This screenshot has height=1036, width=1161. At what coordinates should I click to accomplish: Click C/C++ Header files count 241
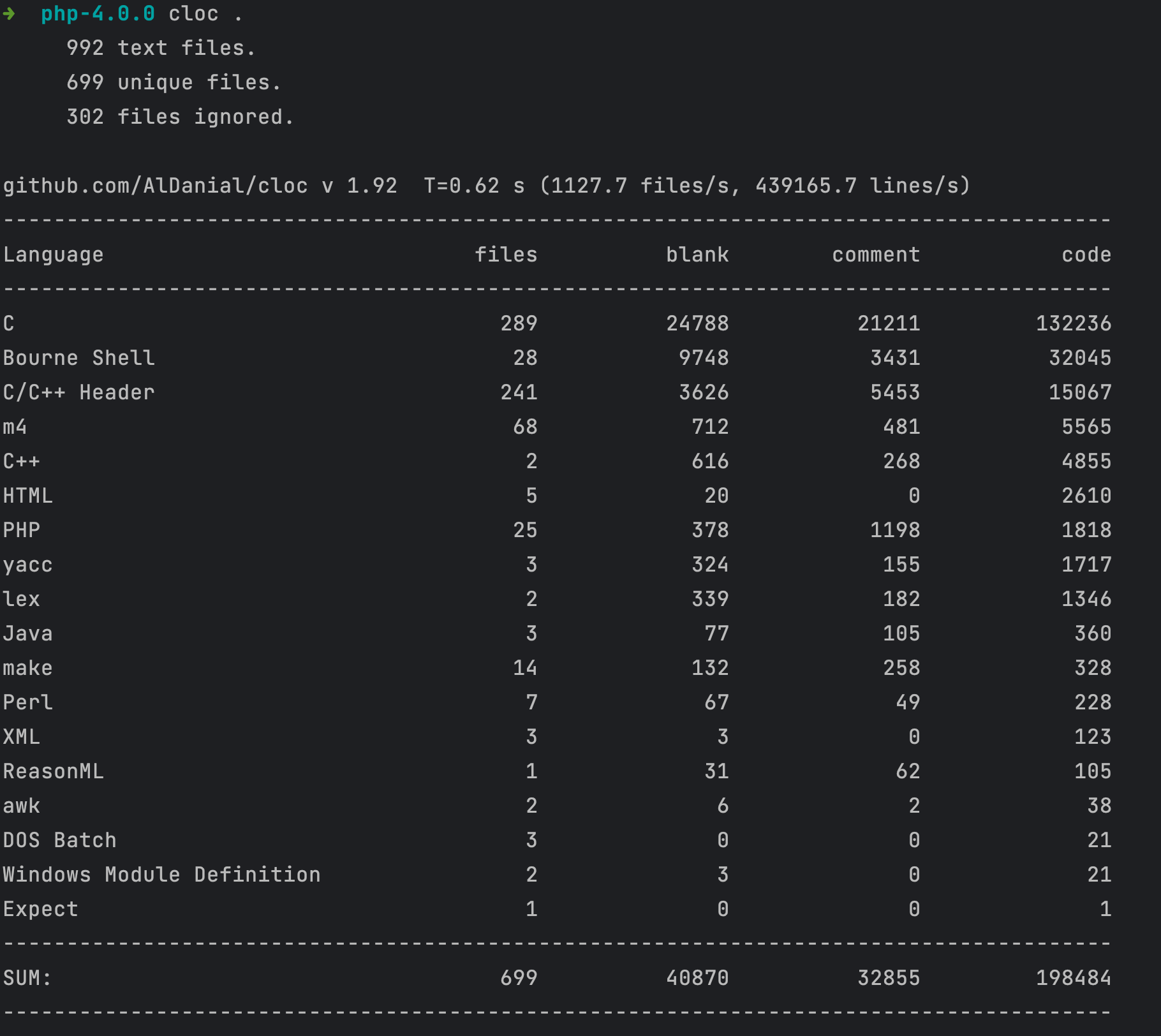[x=519, y=392]
